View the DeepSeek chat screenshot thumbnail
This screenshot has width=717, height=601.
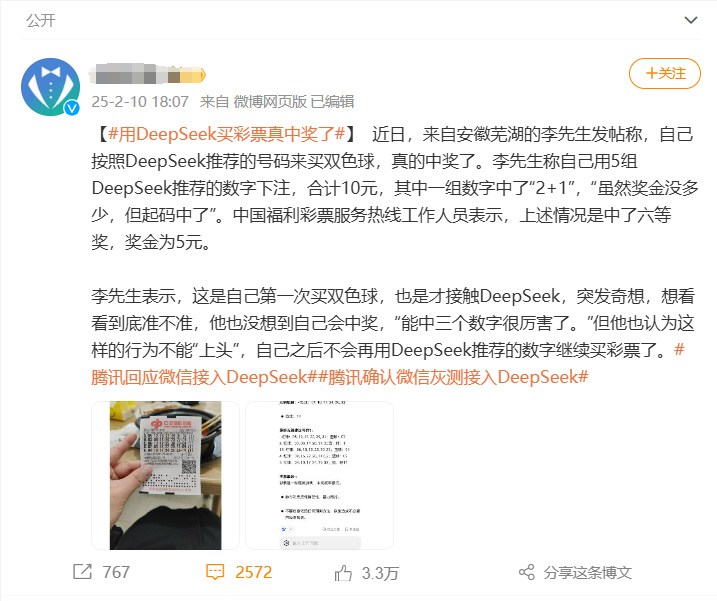[x=319, y=475]
